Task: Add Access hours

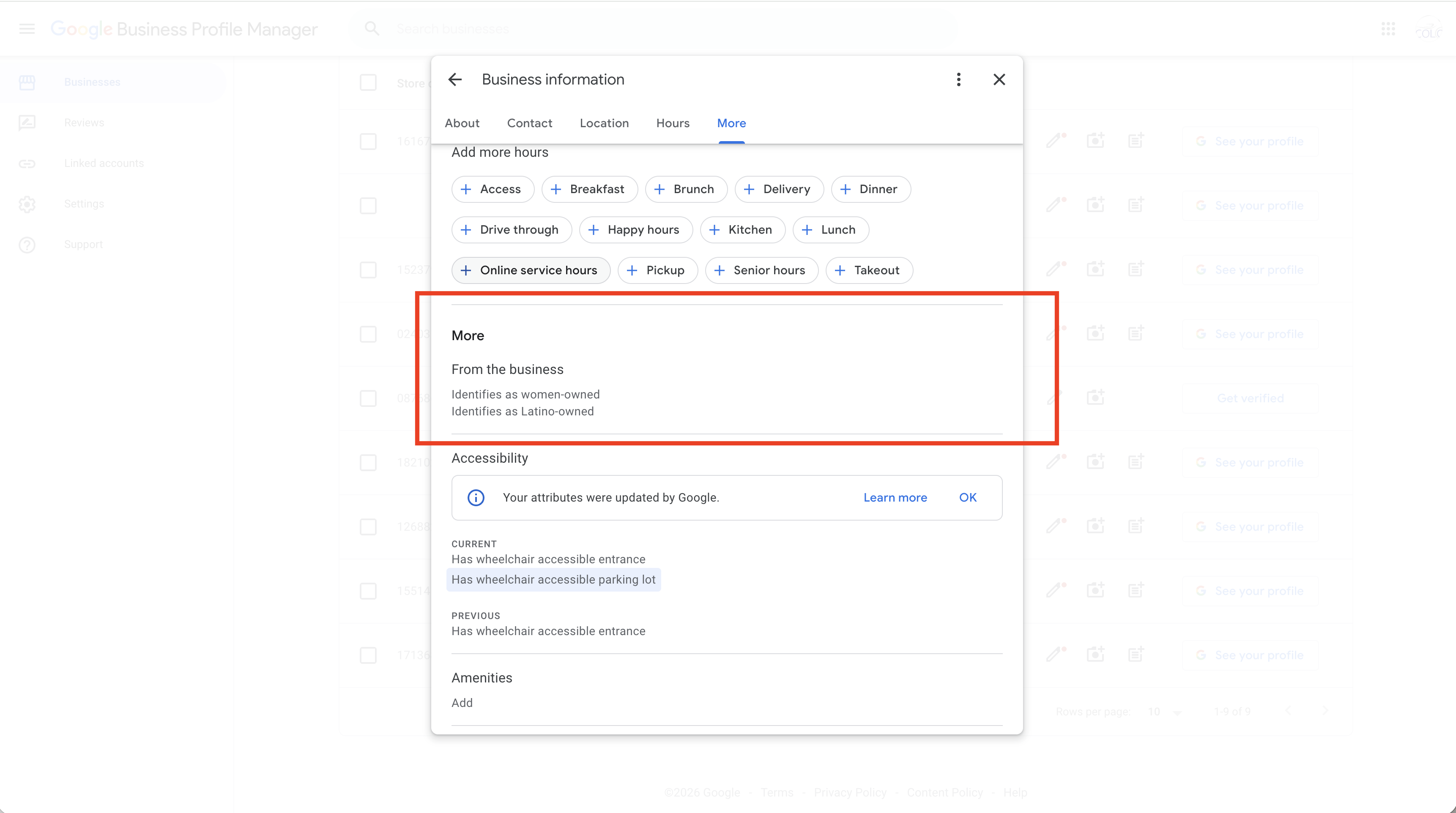Action: coord(493,189)
